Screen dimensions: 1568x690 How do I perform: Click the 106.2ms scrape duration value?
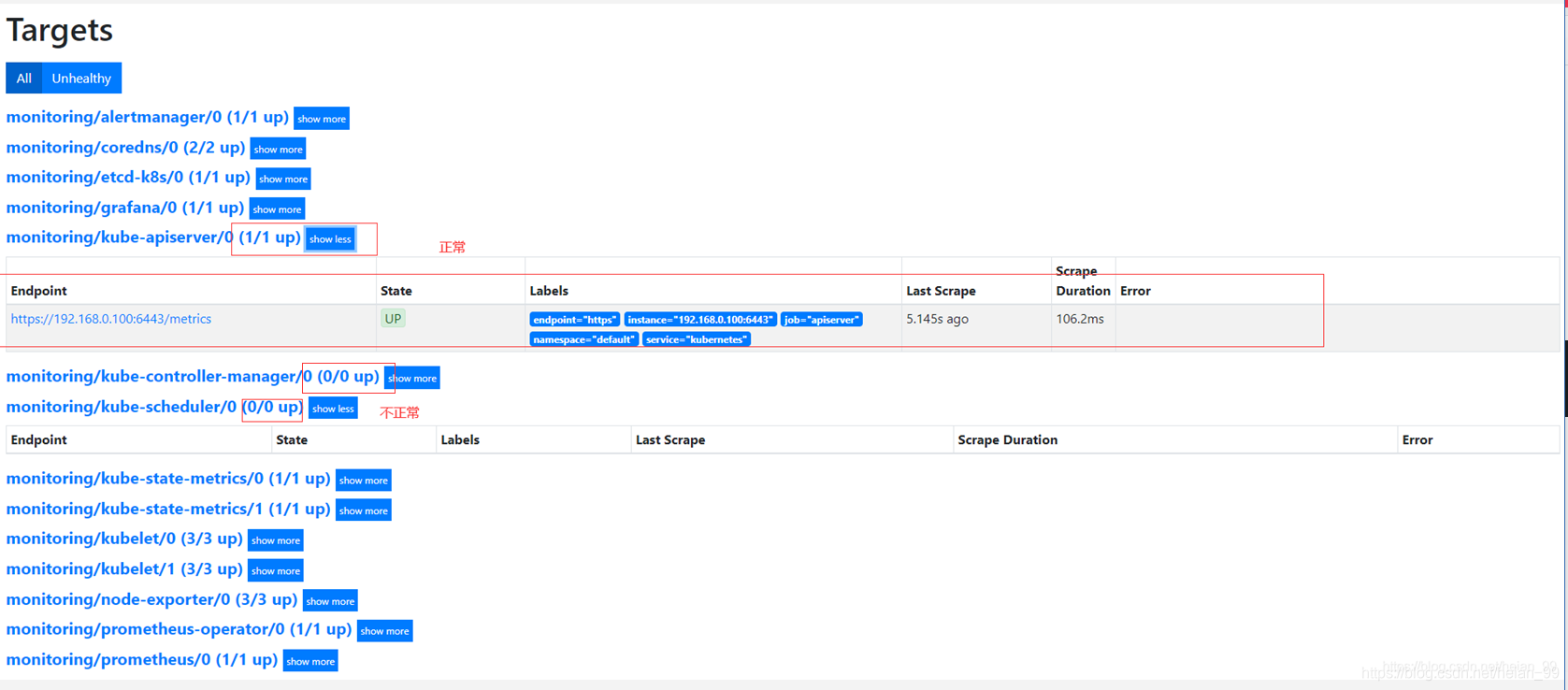click(1080, 319)
